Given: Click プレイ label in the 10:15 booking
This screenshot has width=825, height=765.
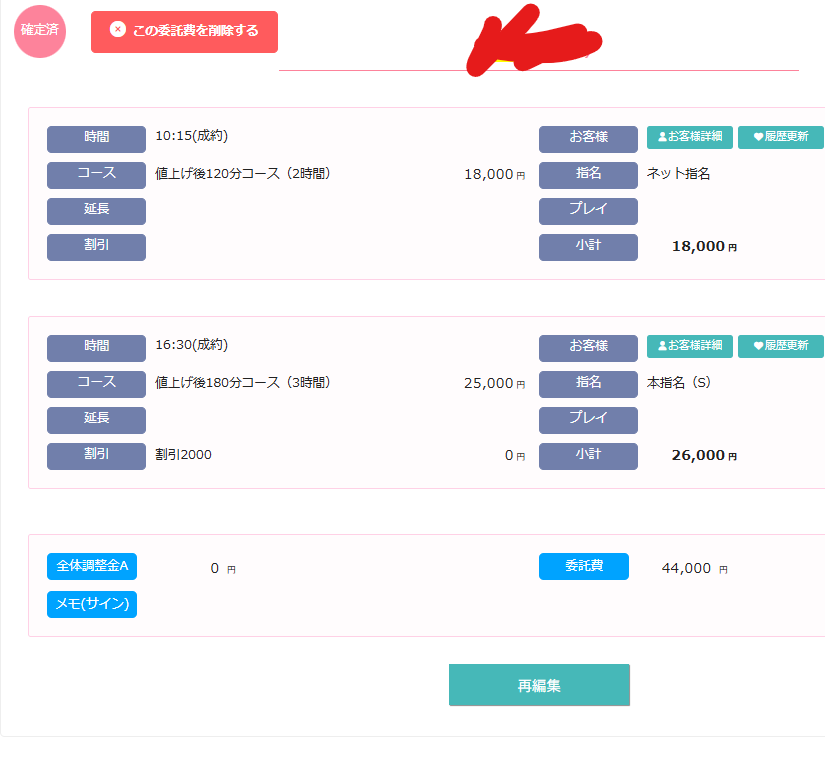Looking at the screenshot, I should tap(588, 210).
